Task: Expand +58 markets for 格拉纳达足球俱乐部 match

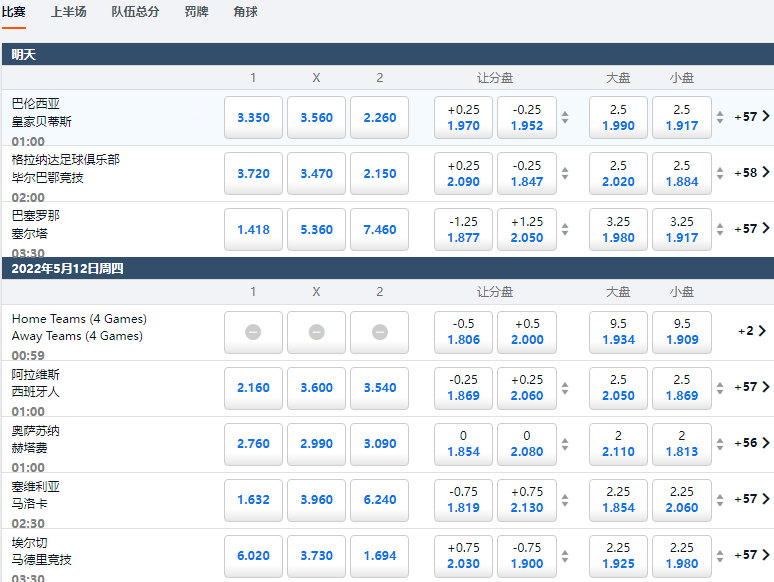Action: [751, 173]
